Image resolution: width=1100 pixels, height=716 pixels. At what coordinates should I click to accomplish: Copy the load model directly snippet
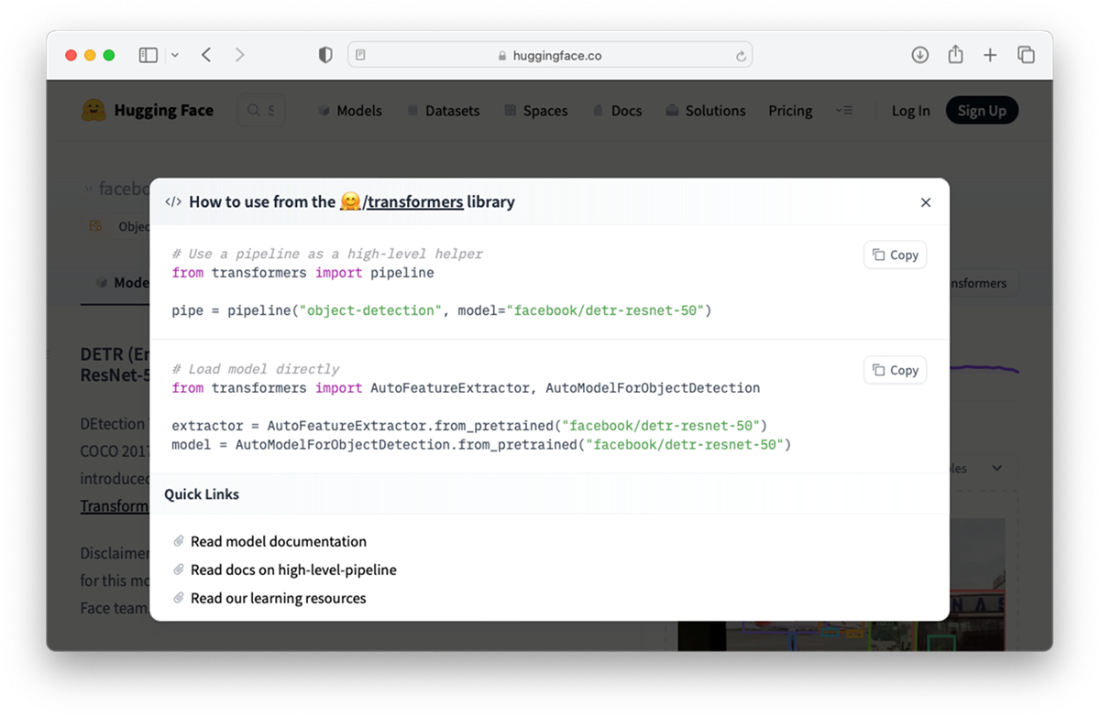(x=895, y=370)
